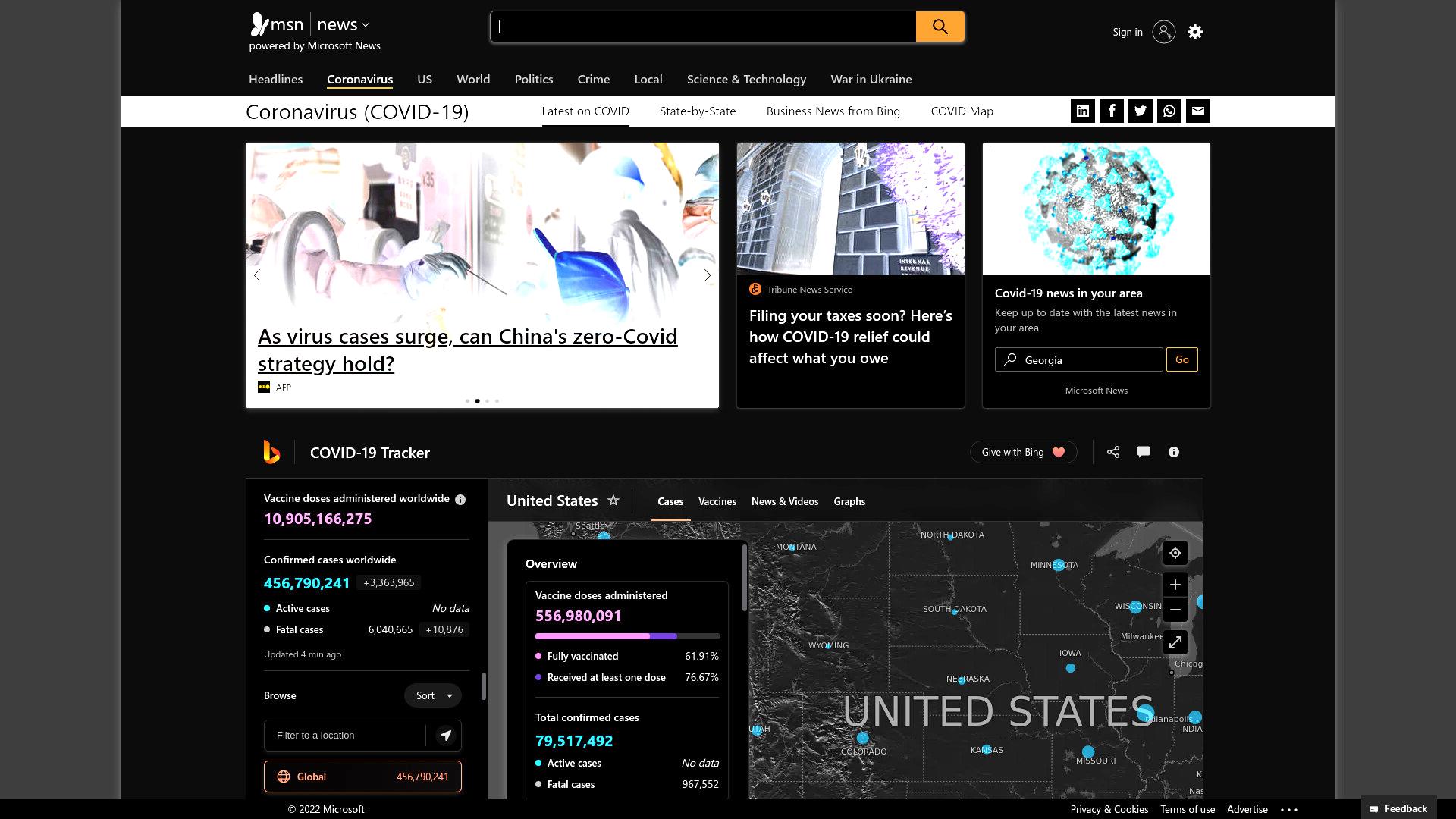Share page on Facebook

(x=1112, y=111)
